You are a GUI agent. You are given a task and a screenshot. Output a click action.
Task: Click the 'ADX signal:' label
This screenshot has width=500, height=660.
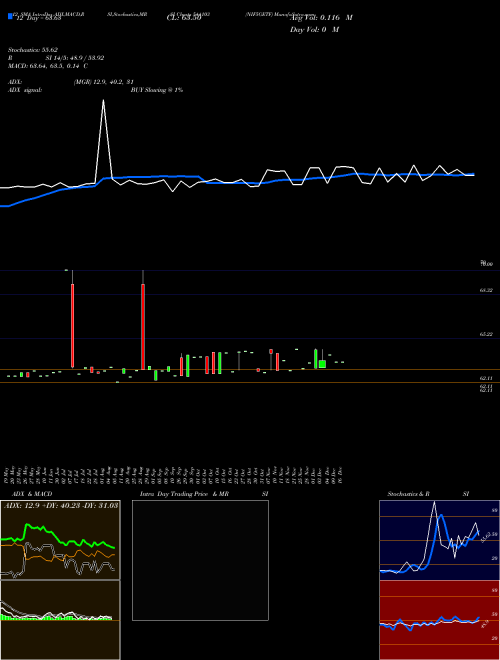25,90
